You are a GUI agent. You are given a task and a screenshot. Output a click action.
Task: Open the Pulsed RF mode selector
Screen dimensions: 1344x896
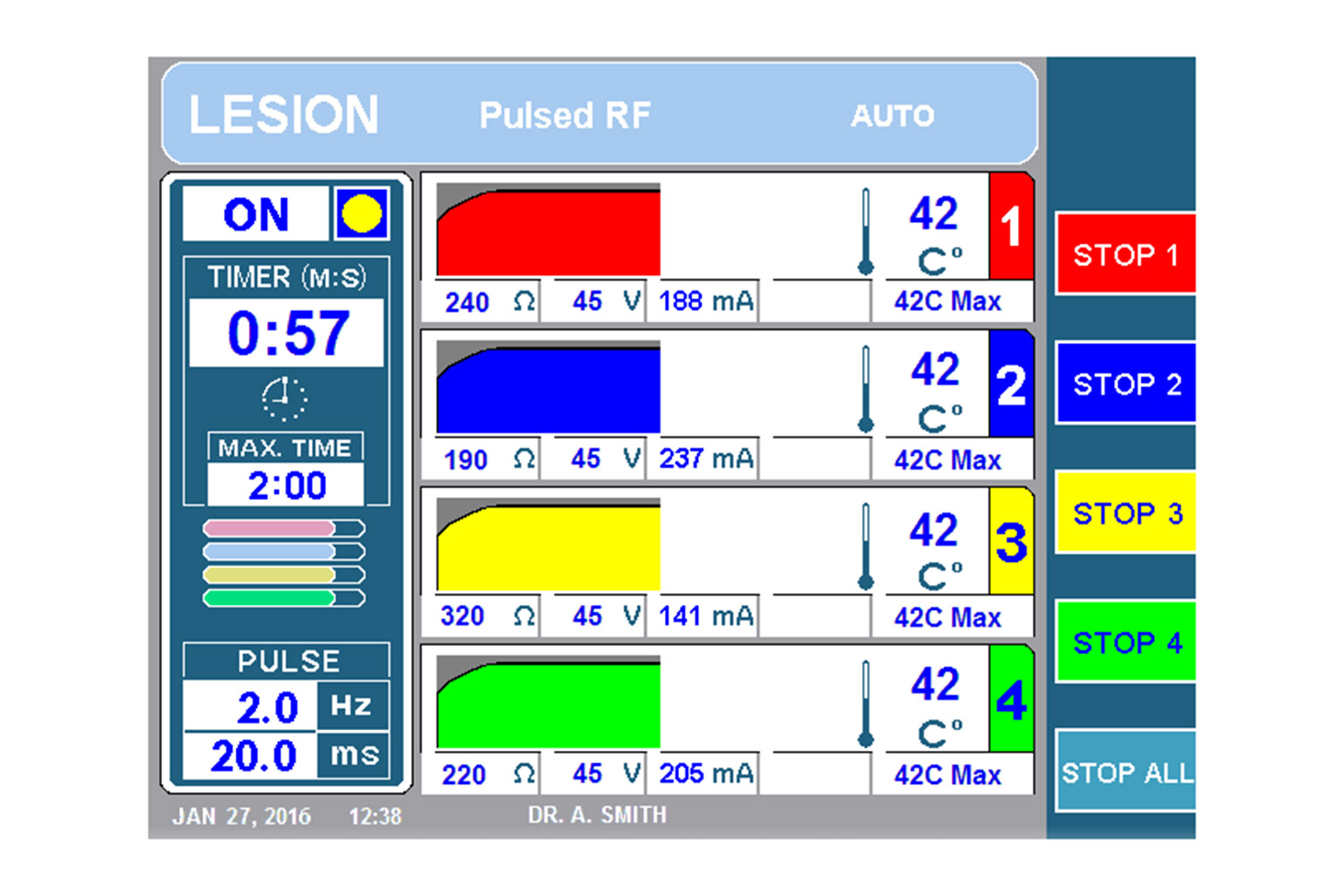coord(564,116)
